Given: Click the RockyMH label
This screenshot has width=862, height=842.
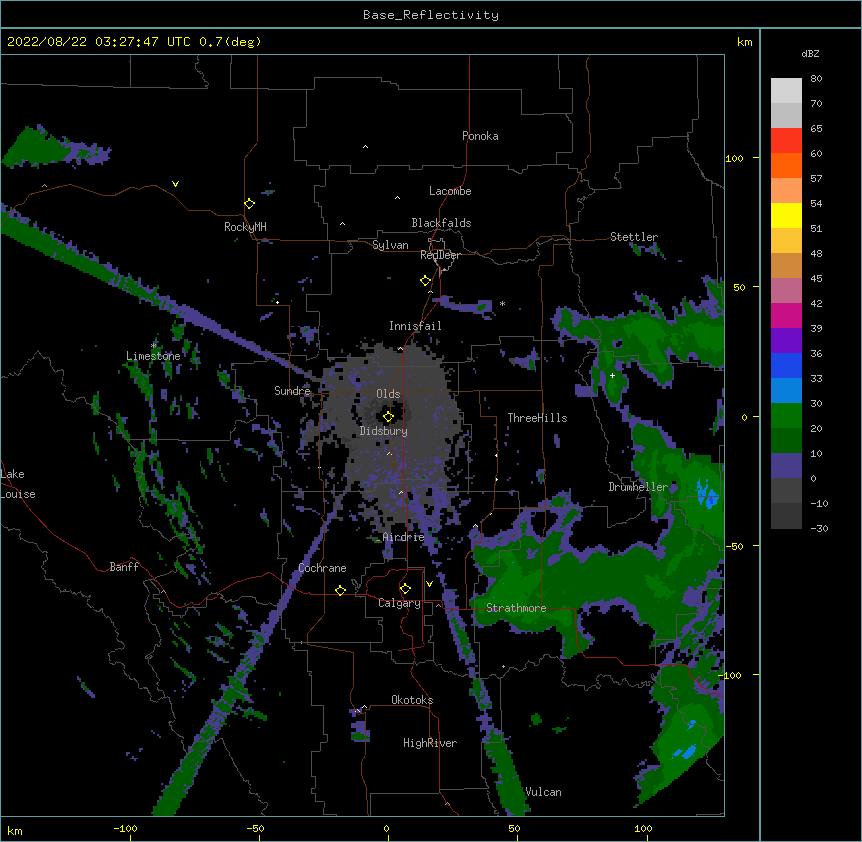Looking at the screenshot, I should (x=245, y=227).
